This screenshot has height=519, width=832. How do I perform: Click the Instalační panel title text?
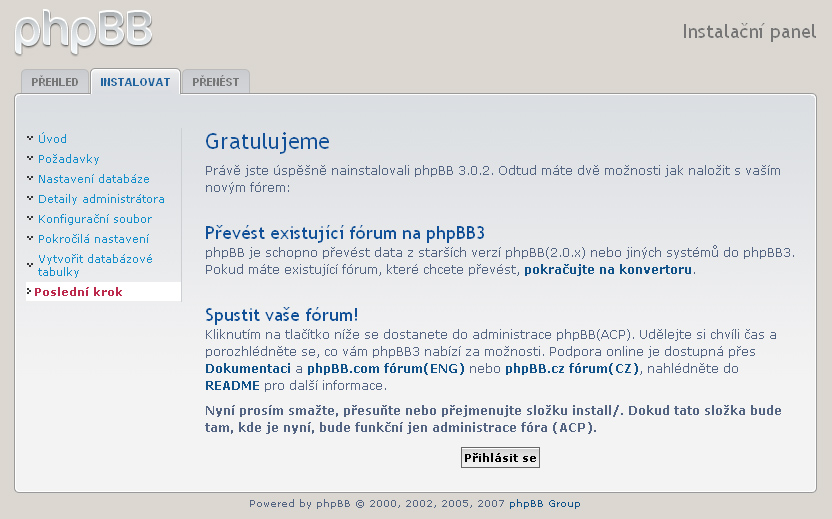coord(749,32)
